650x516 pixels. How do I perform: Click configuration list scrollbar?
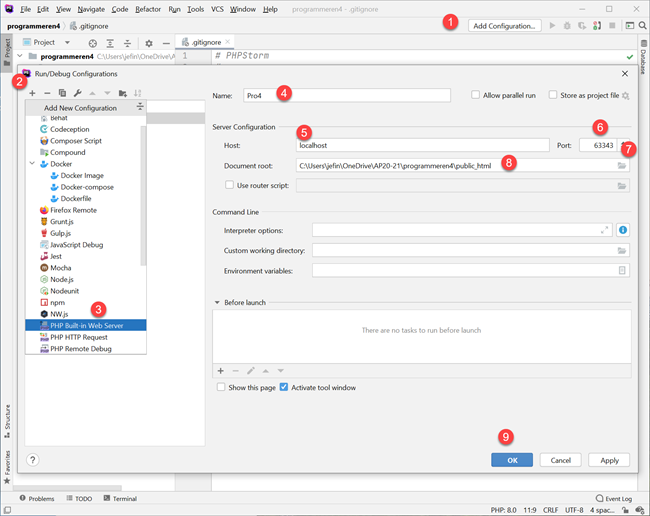pos(143,195)
